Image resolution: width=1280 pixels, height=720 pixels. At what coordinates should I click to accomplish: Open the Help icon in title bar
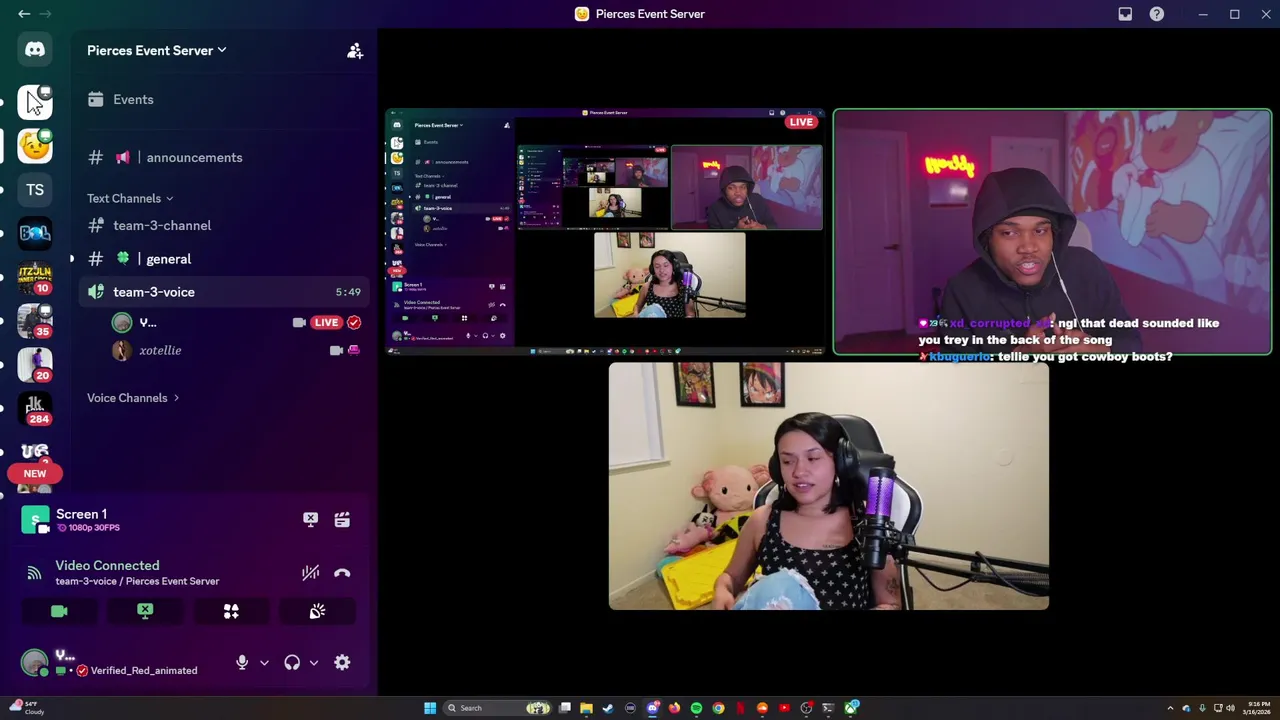point(1157,14)
